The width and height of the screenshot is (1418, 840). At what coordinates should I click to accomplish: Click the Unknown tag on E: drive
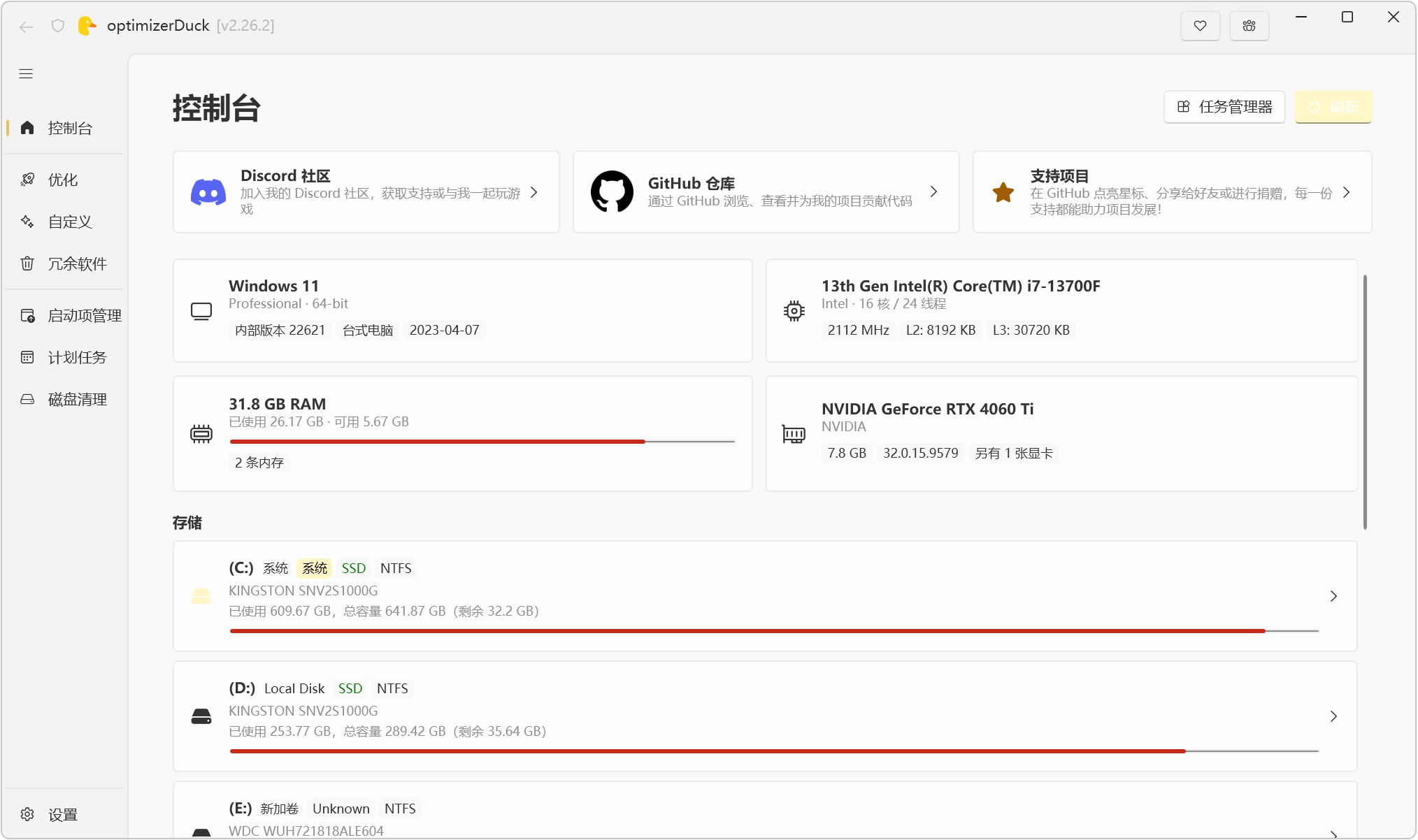click(341, 809)
